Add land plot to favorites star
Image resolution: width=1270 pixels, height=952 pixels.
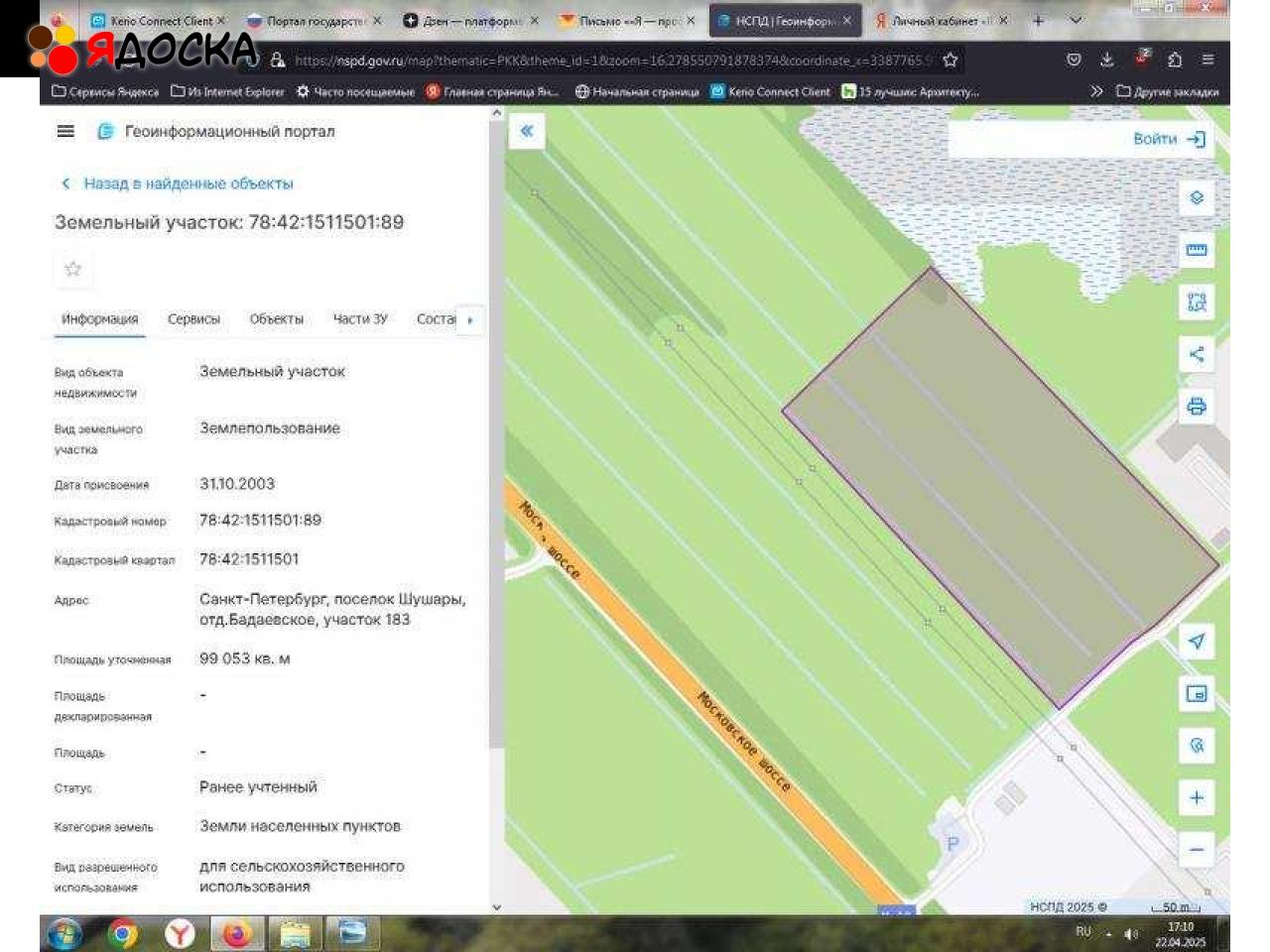pos(72,269)
